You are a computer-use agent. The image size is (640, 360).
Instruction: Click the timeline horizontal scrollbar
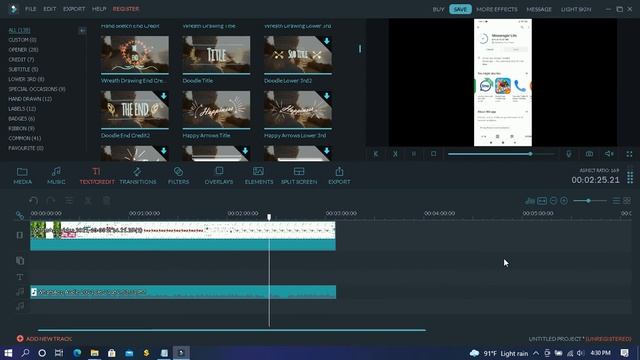[232, 330]
